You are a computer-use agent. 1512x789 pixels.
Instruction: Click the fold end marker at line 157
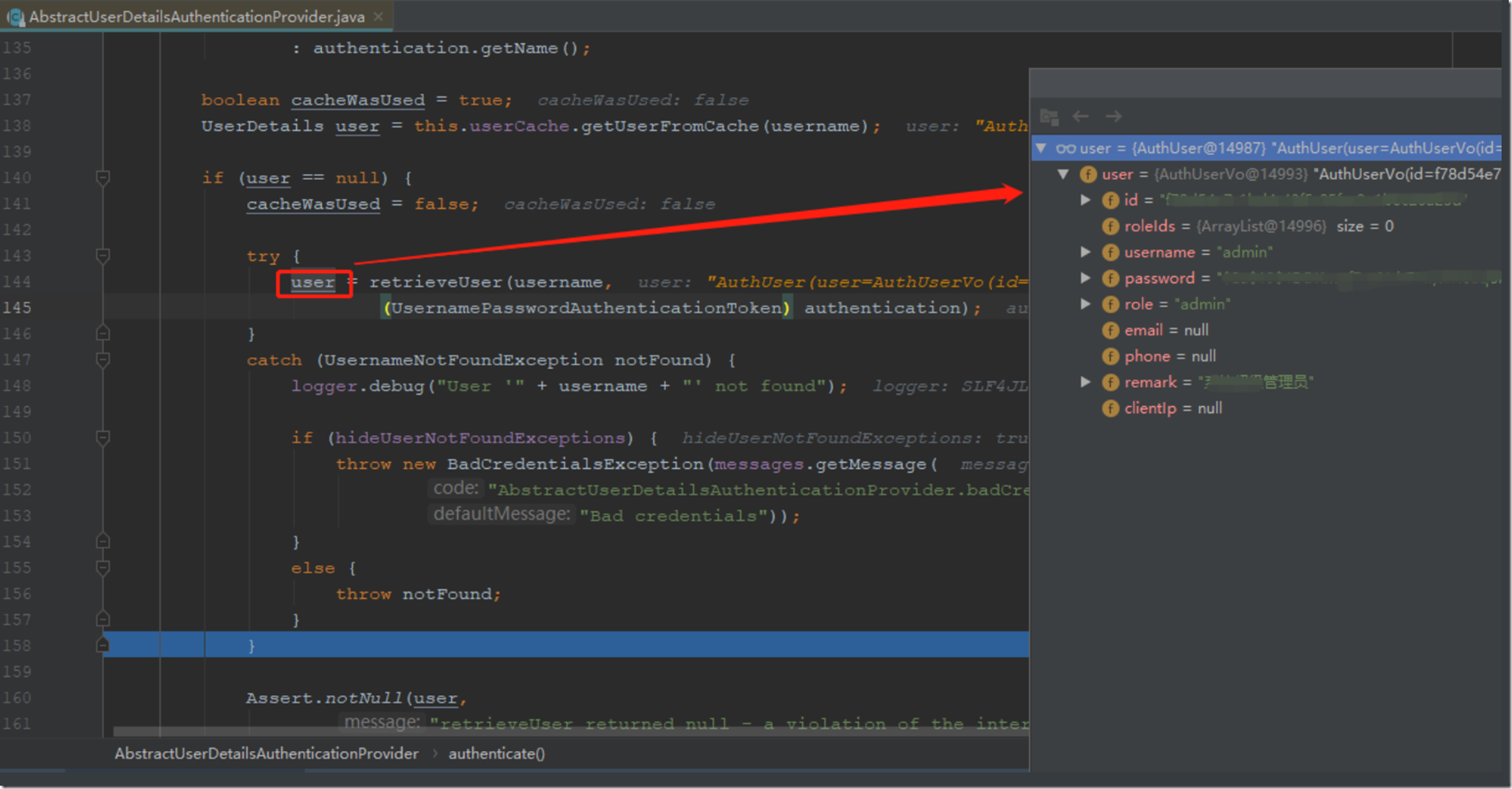[102, 619]
